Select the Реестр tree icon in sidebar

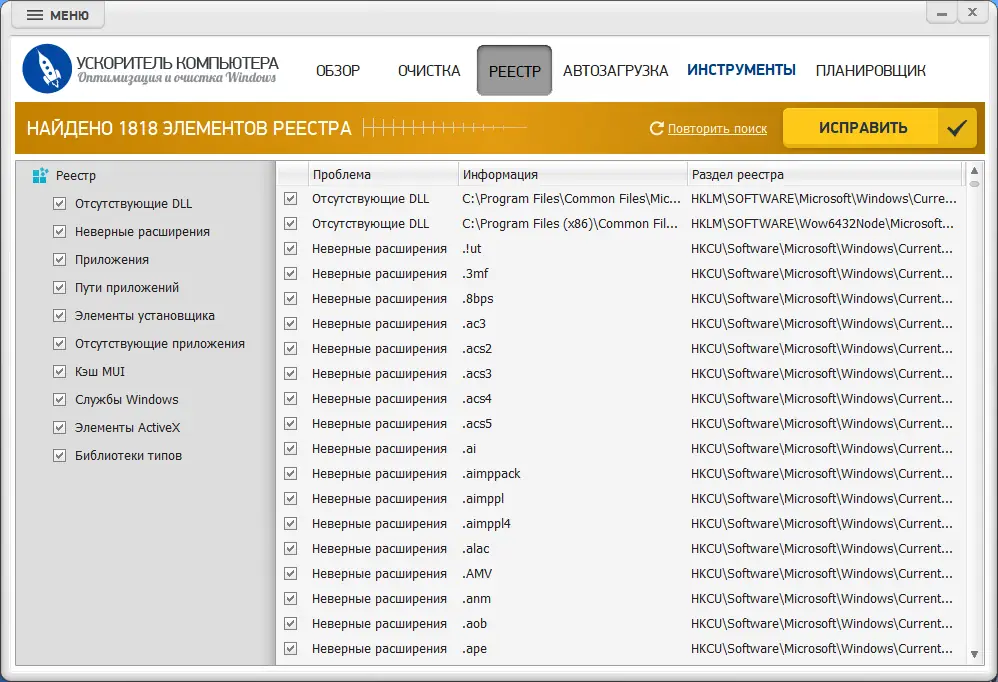point(40,176)
